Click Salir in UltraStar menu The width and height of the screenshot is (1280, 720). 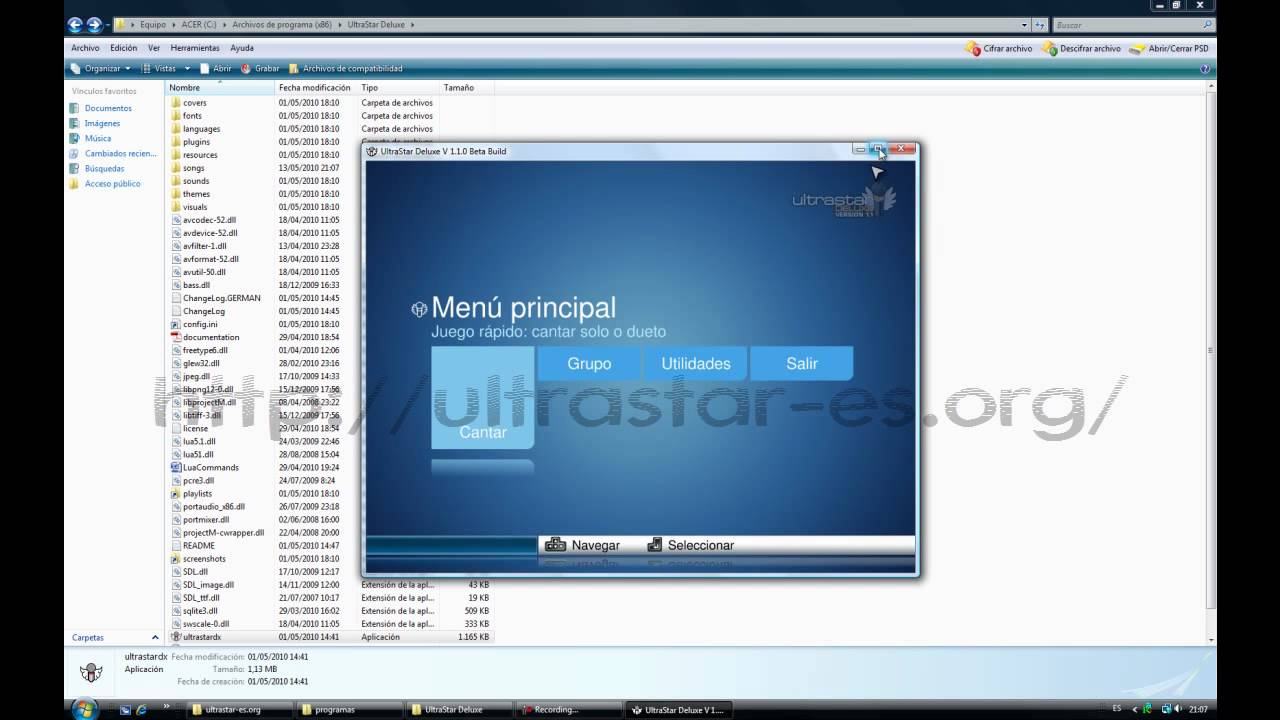(801, 363)
